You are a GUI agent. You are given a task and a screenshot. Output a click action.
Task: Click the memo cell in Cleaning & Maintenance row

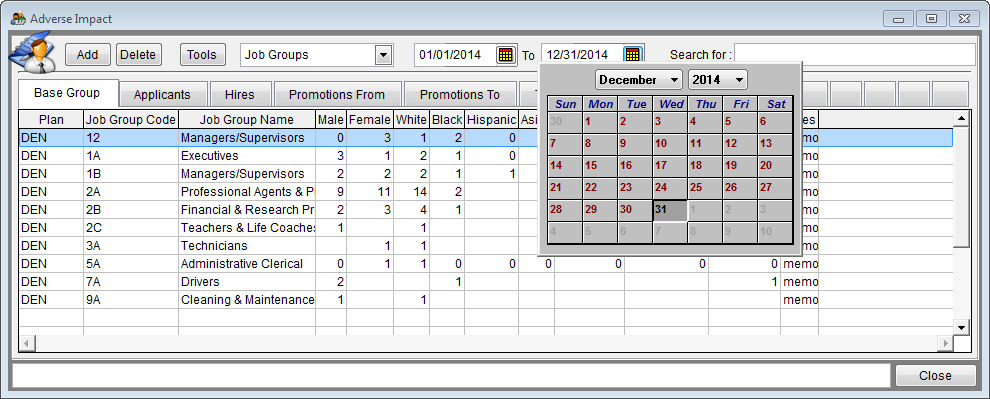[800, 300]
